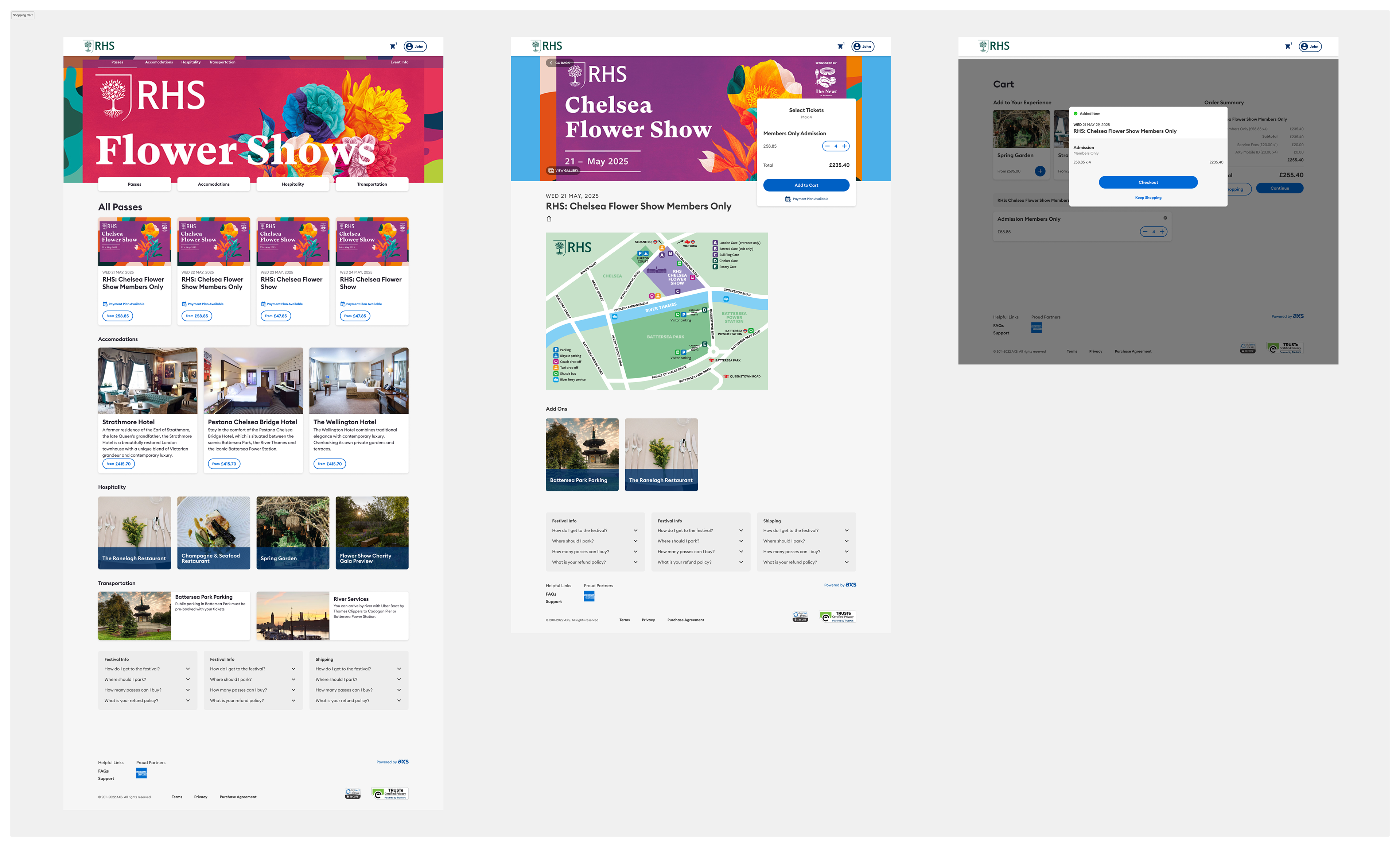
Task: Open the Strathmore Hotel accommodation card
Action: click(x=147, y=409)
